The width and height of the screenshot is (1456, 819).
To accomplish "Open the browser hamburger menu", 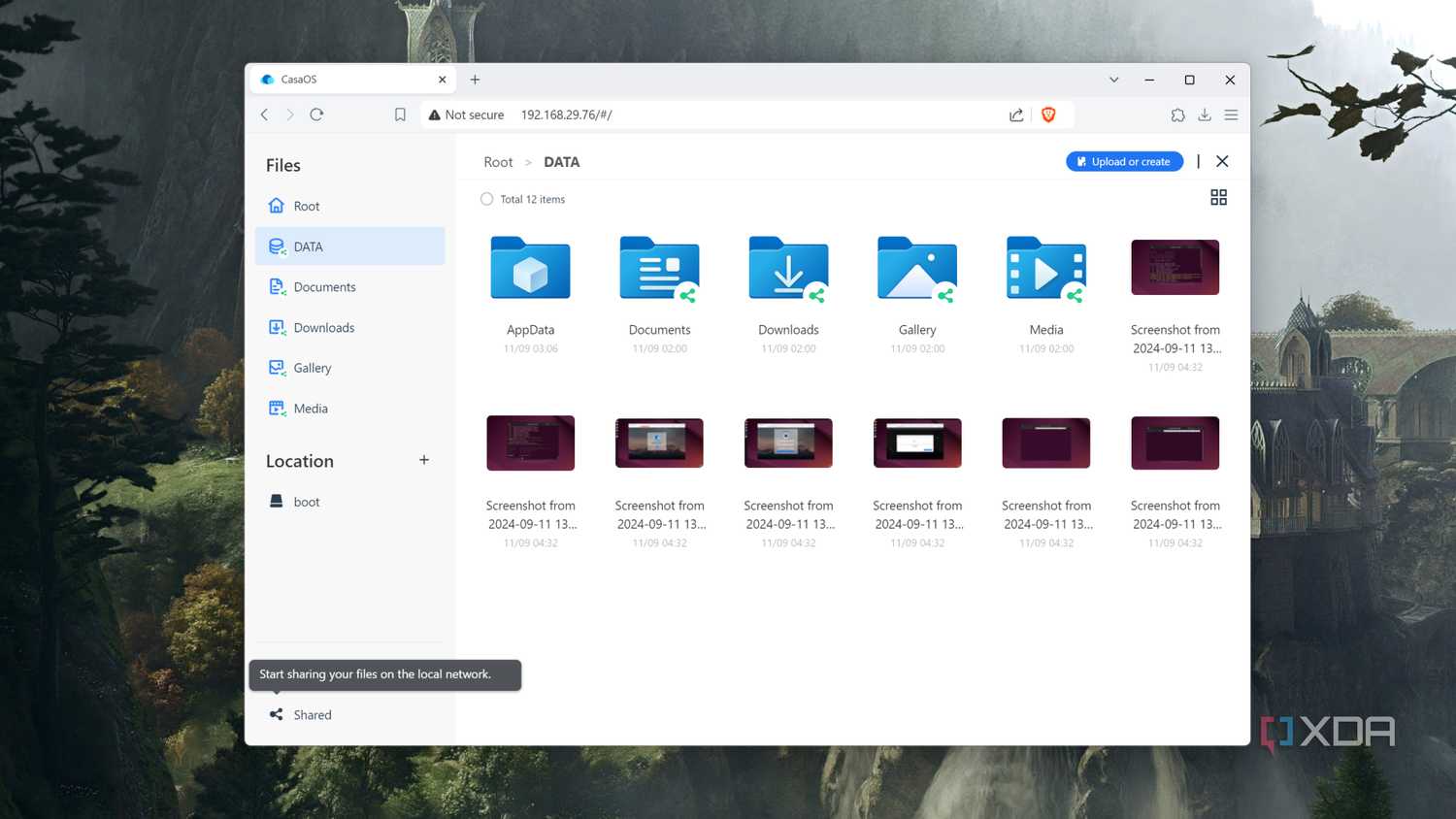I will coord(1231,115).
